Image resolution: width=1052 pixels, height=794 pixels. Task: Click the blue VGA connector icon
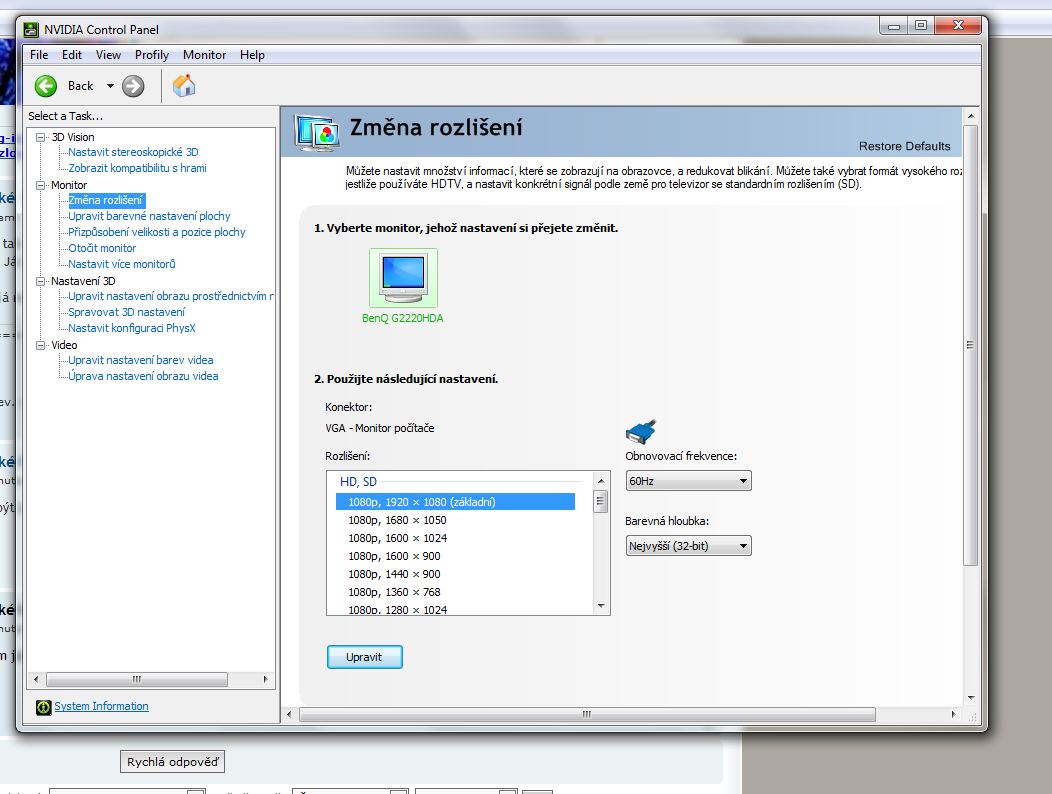point(641,432)
